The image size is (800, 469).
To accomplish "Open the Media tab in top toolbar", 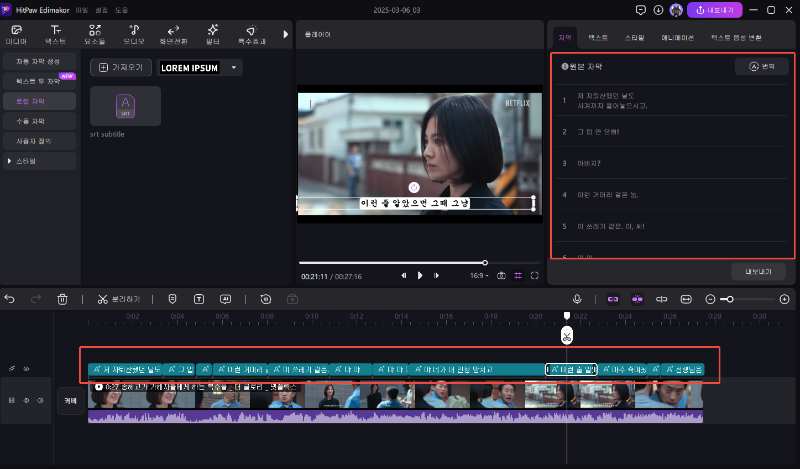I will point(16,35).
